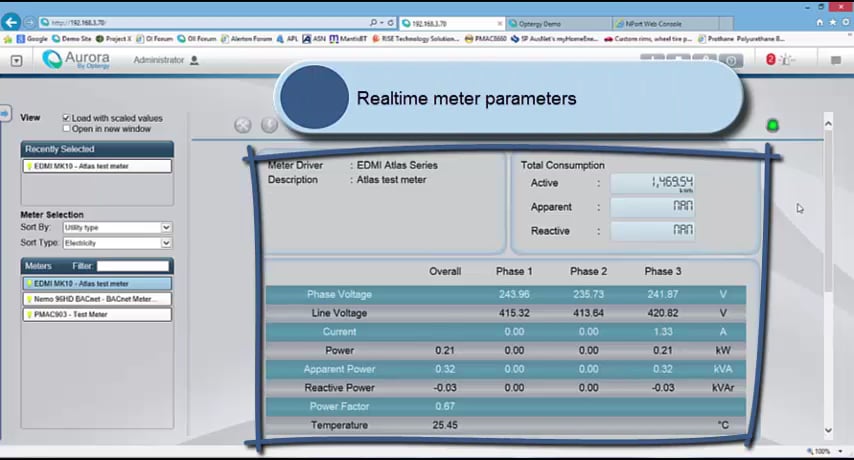Close the 192.168.3.70 browser tab
Viewport: 854px width, 460px height.
pos(500,23)
